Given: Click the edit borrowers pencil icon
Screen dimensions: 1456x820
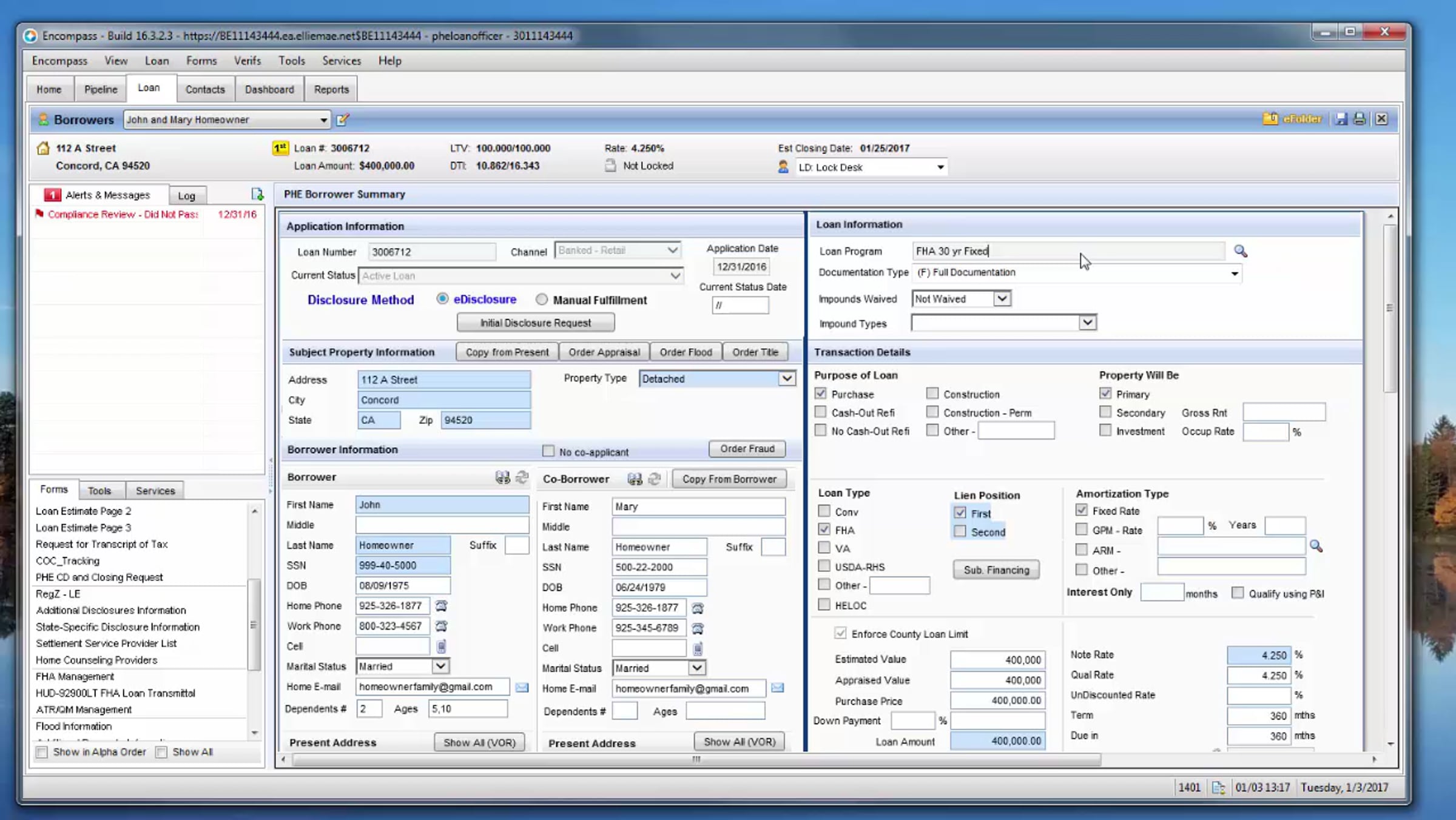Looking at the screenshot, I should pos(343,119).
